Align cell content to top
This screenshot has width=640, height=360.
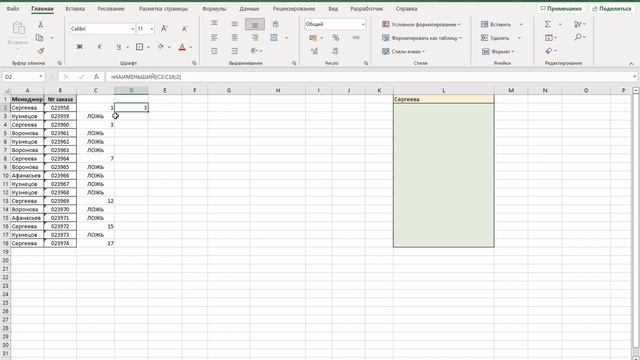[x=214, y=24]
